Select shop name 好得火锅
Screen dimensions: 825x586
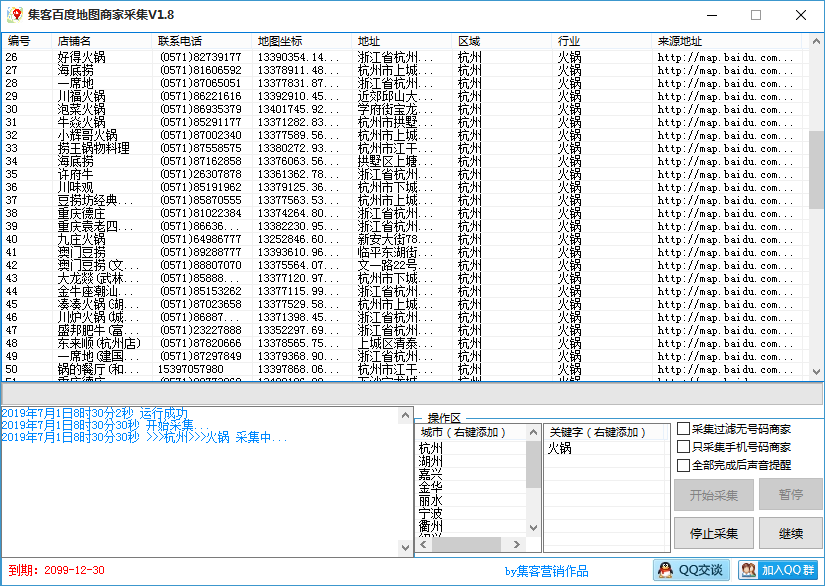(82, 57)
